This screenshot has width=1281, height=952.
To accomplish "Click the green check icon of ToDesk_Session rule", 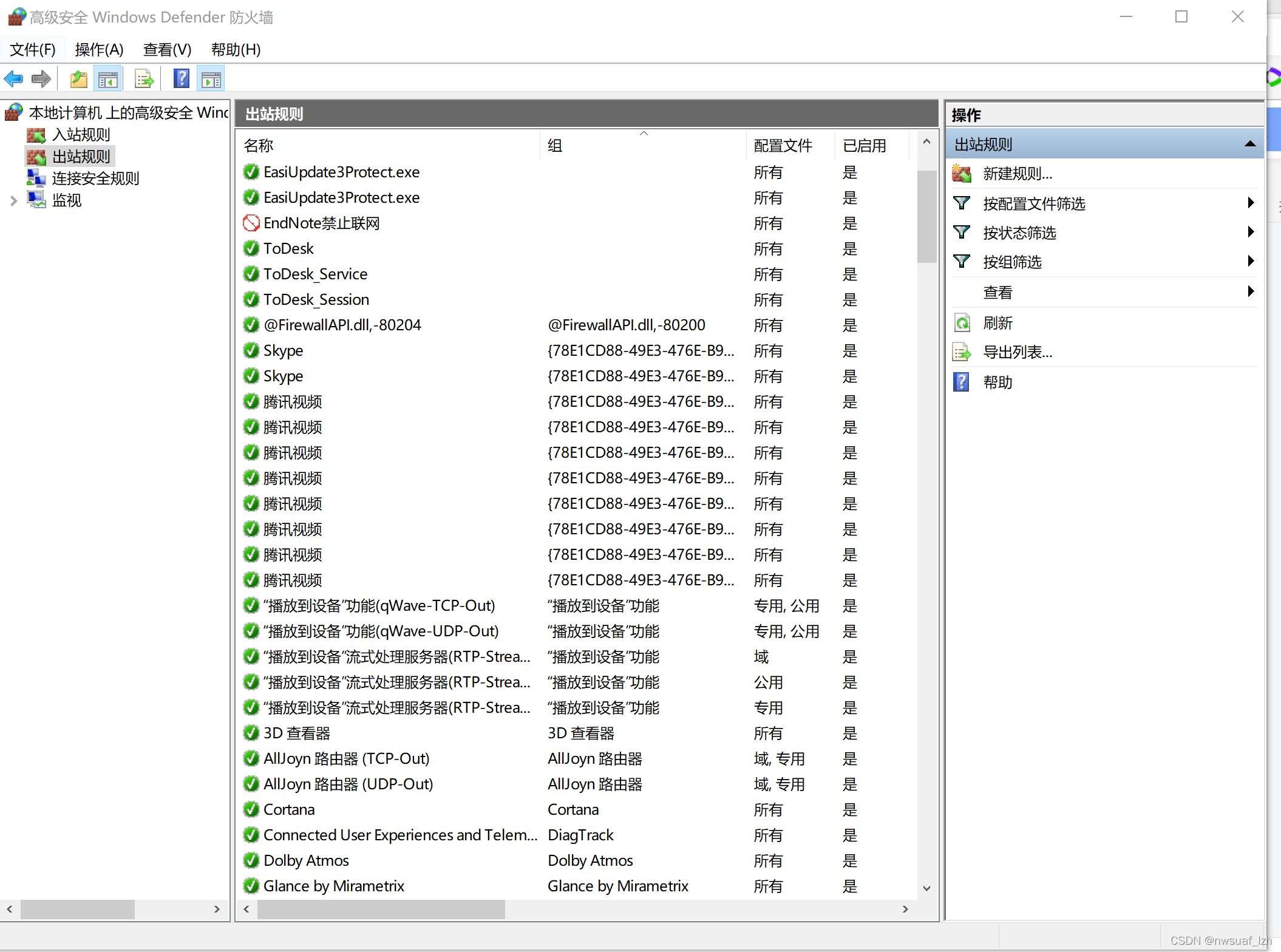I will tap(251, 299).
